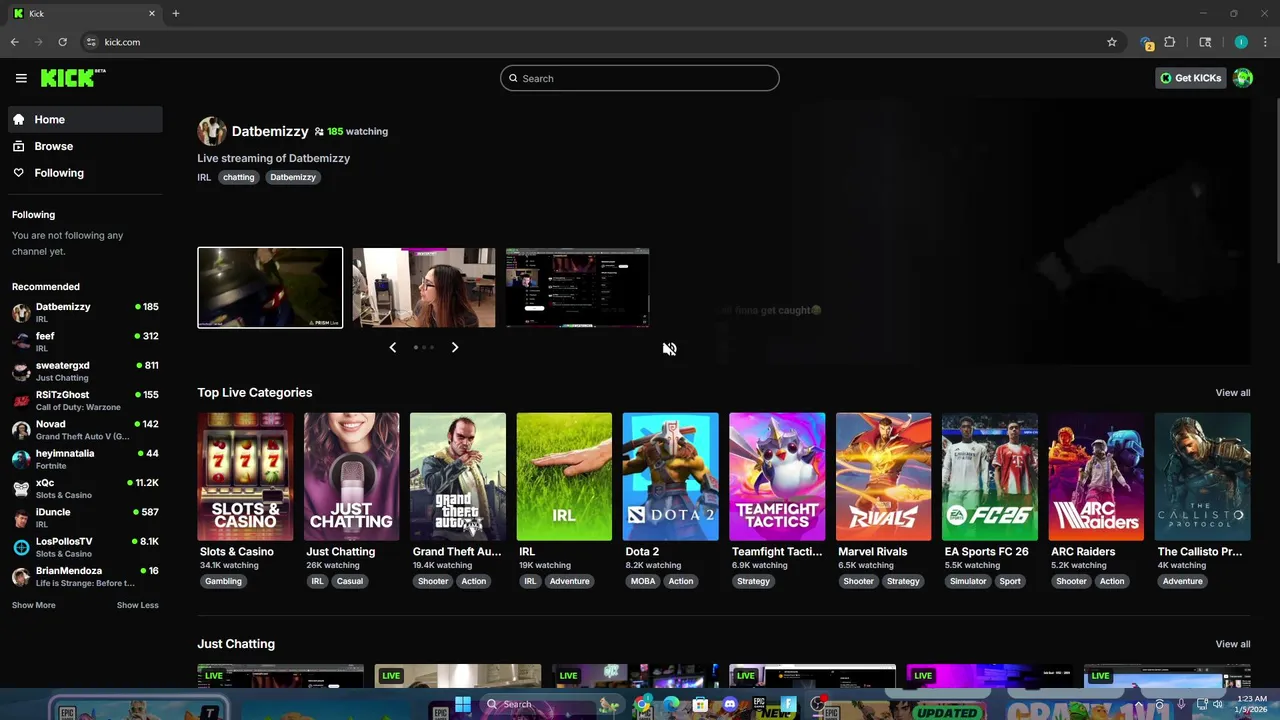Go to previous featured stream arrow
1280x720 pixels.
392,347
